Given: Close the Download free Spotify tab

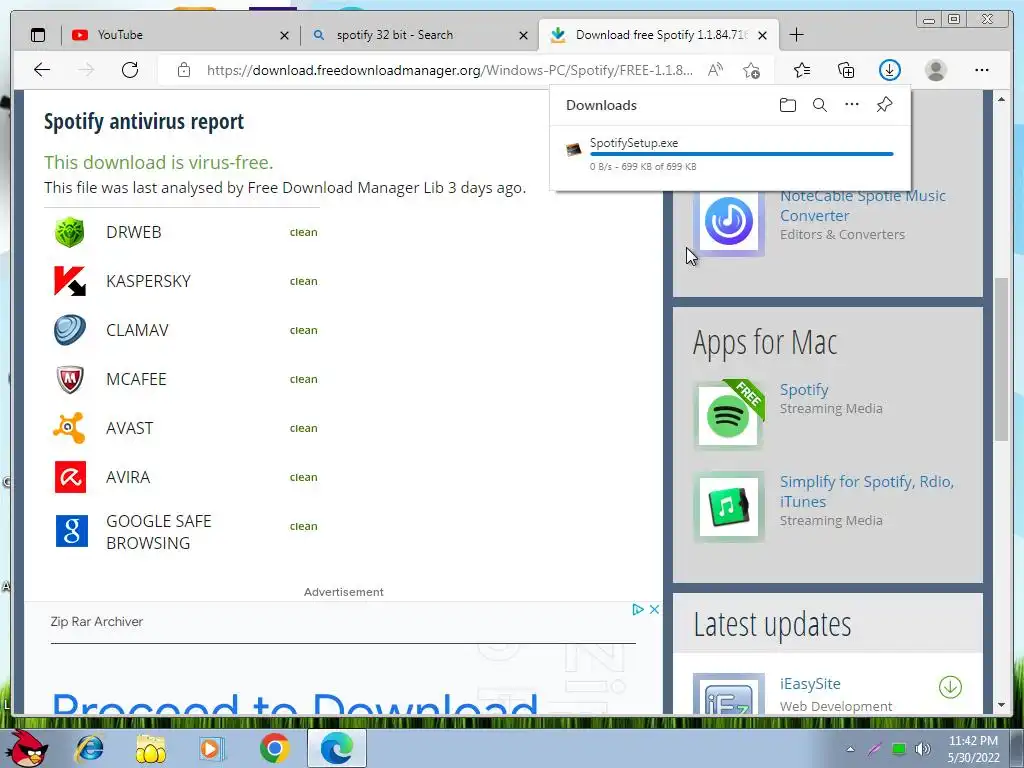Looking at the screenshot, I should tap(762, 35).
